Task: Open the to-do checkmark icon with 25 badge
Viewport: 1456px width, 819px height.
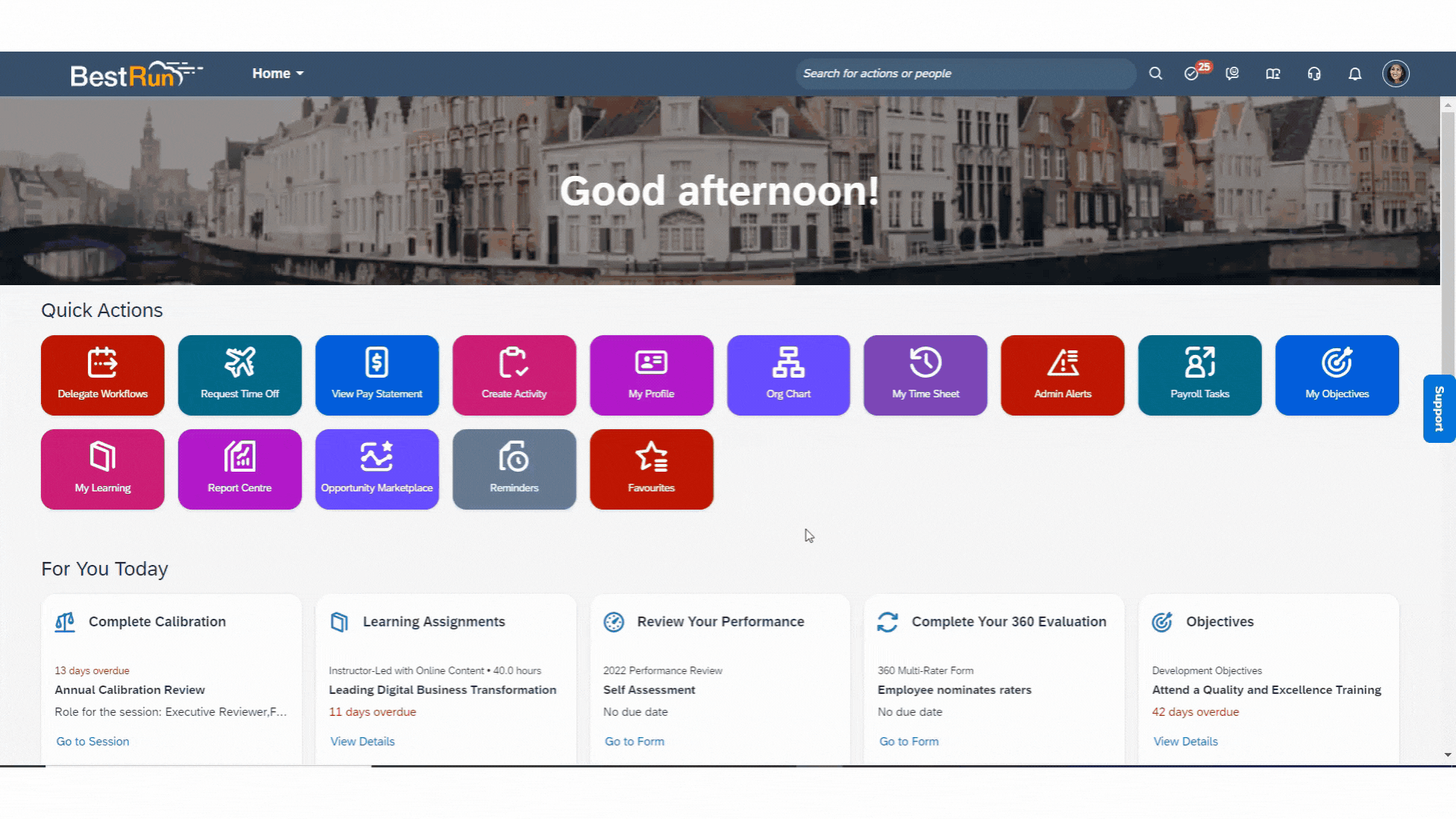Action: [1192, 74]
